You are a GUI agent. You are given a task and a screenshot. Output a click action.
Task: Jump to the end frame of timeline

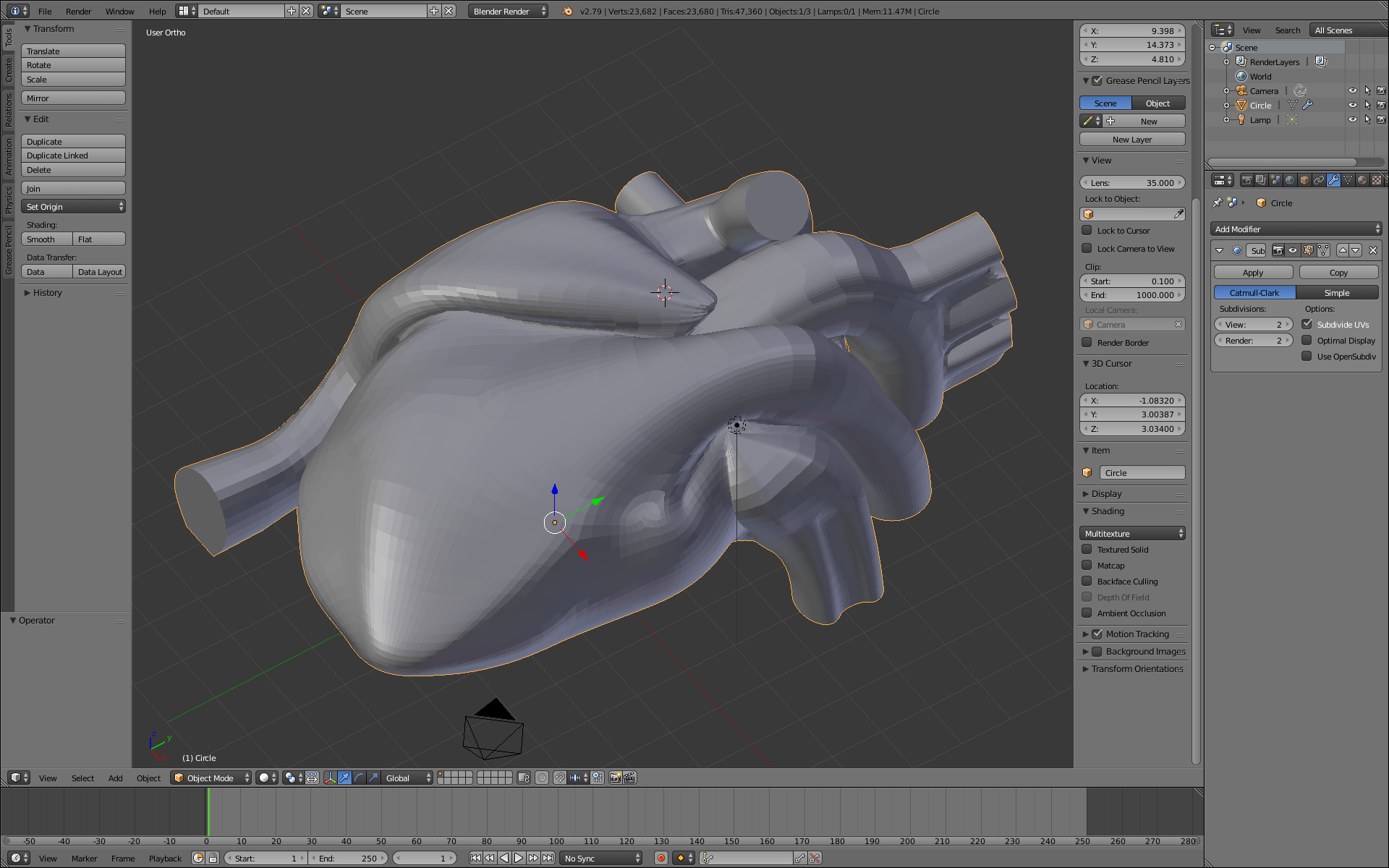(x=548, y=858)
